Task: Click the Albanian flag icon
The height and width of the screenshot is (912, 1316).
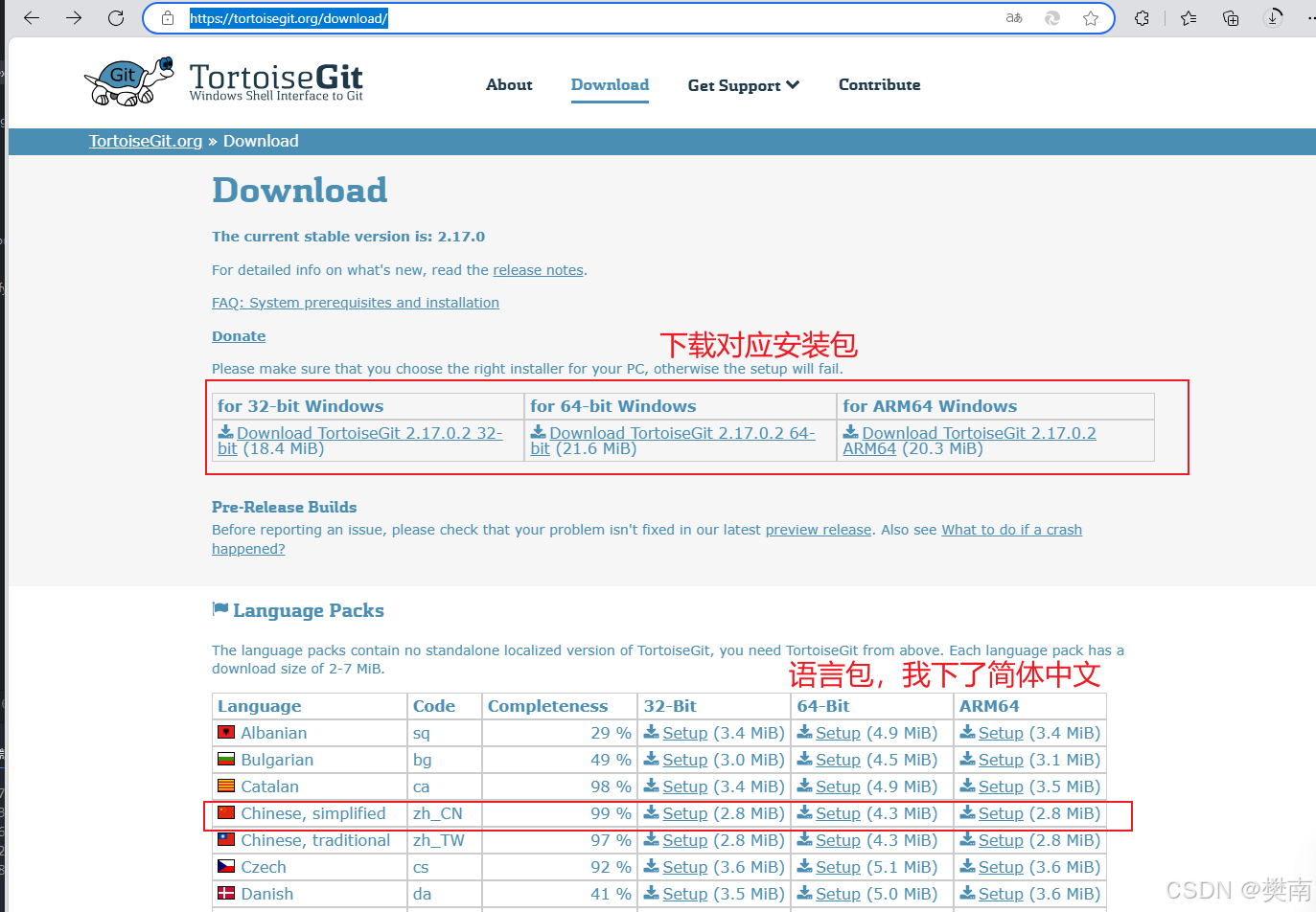Action: (x=226, y=732)
